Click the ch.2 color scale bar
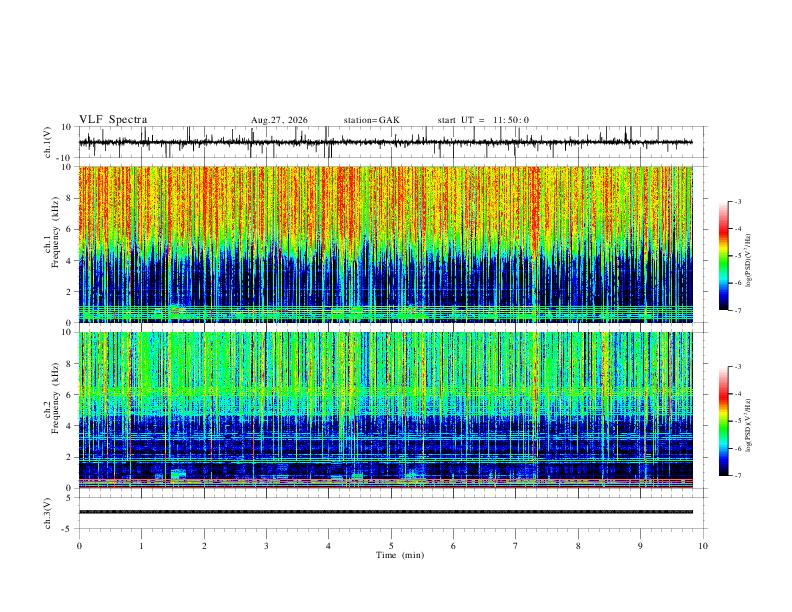The image size is (792, 612). 723,421
